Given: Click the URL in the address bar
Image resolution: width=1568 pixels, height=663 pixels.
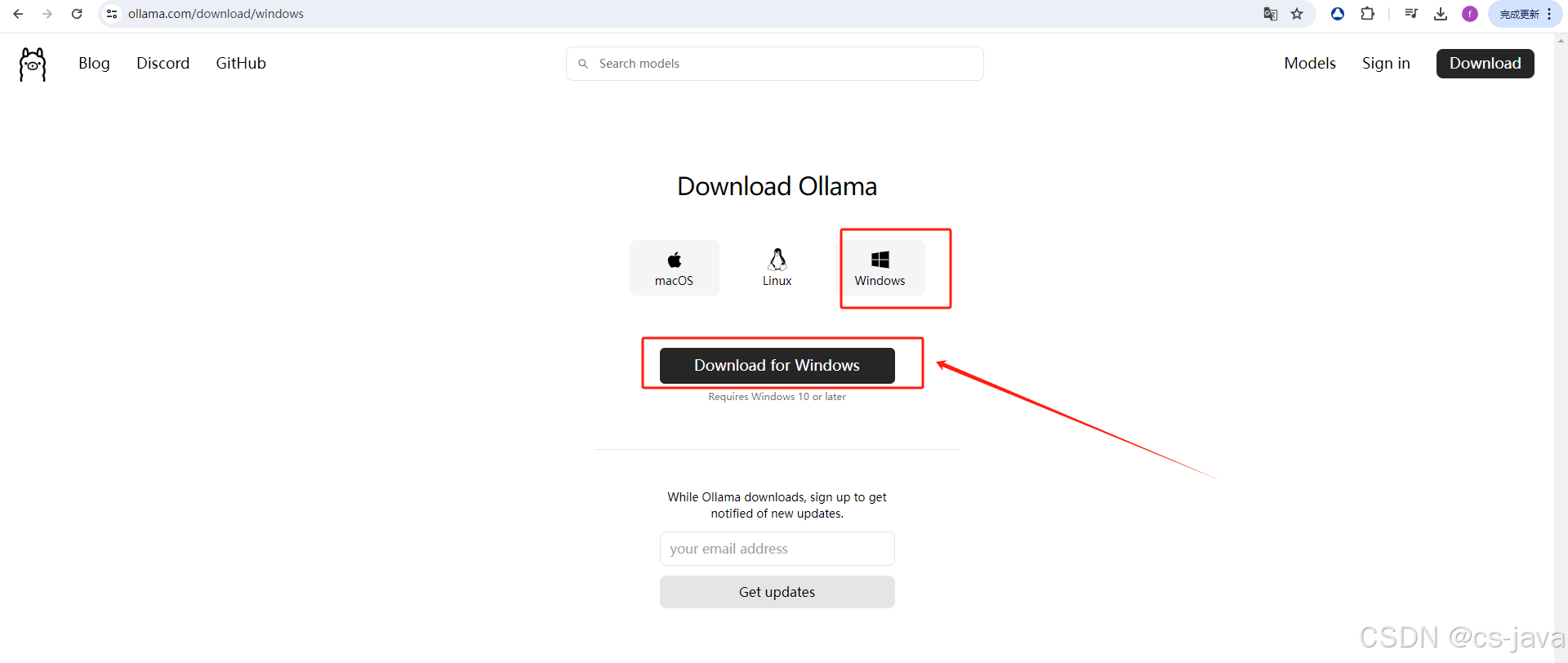Looking at the screenshot, I should (216, 14).
